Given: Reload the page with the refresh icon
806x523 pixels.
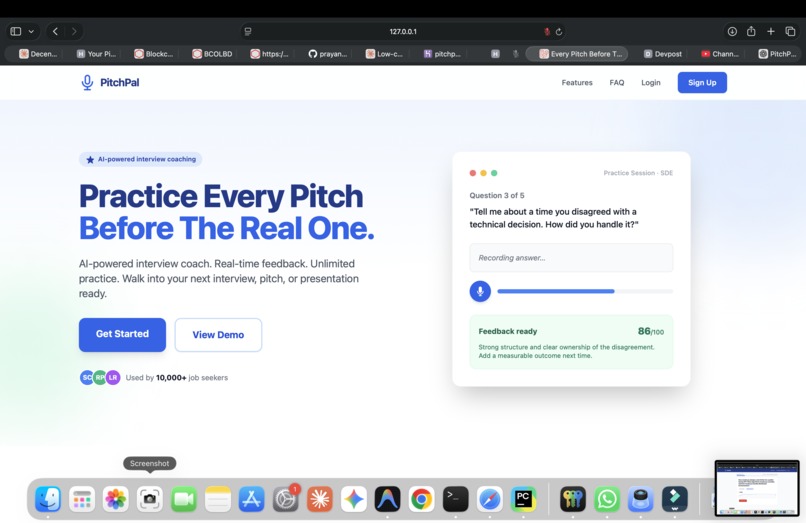Looking at the screenshot, I should (x=559, y=31).
